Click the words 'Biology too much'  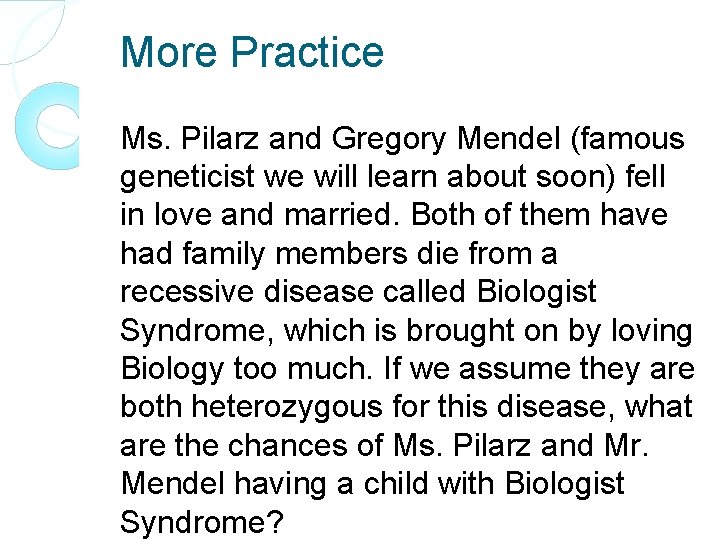click(x=246, y=369)
